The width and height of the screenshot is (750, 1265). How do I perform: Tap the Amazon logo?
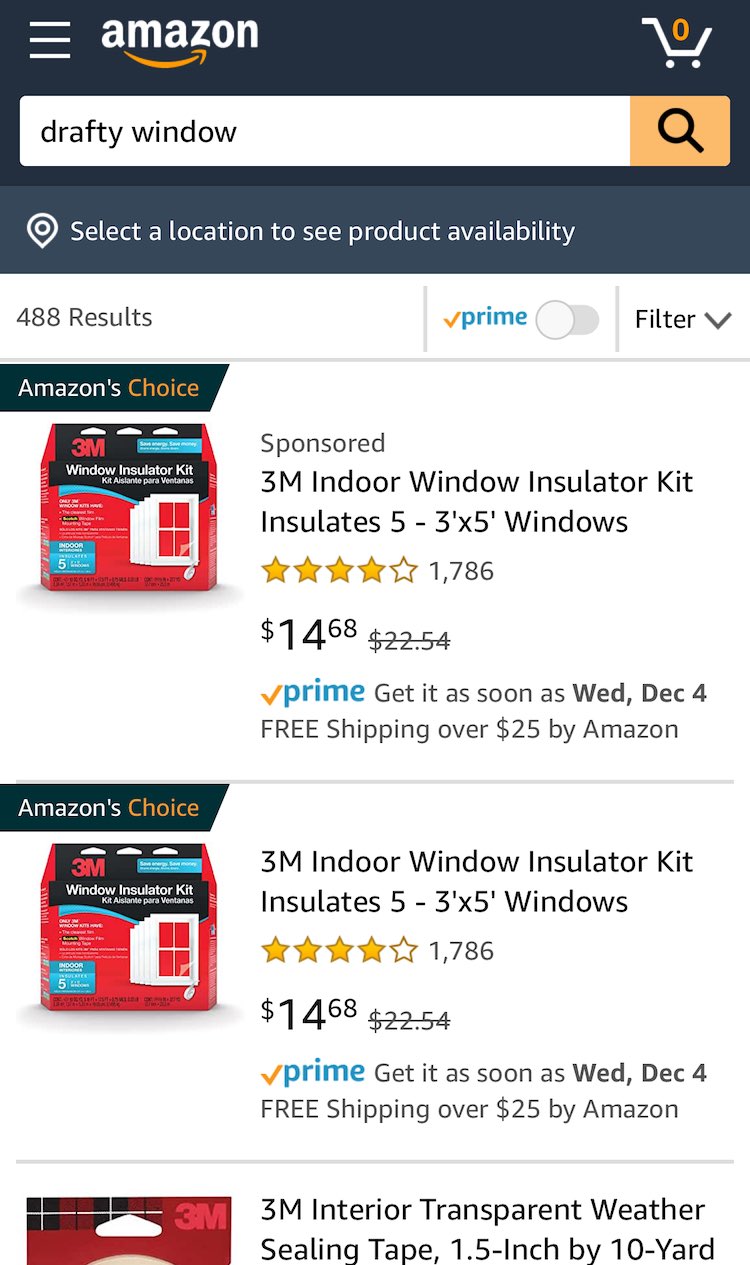coord(180,42)
